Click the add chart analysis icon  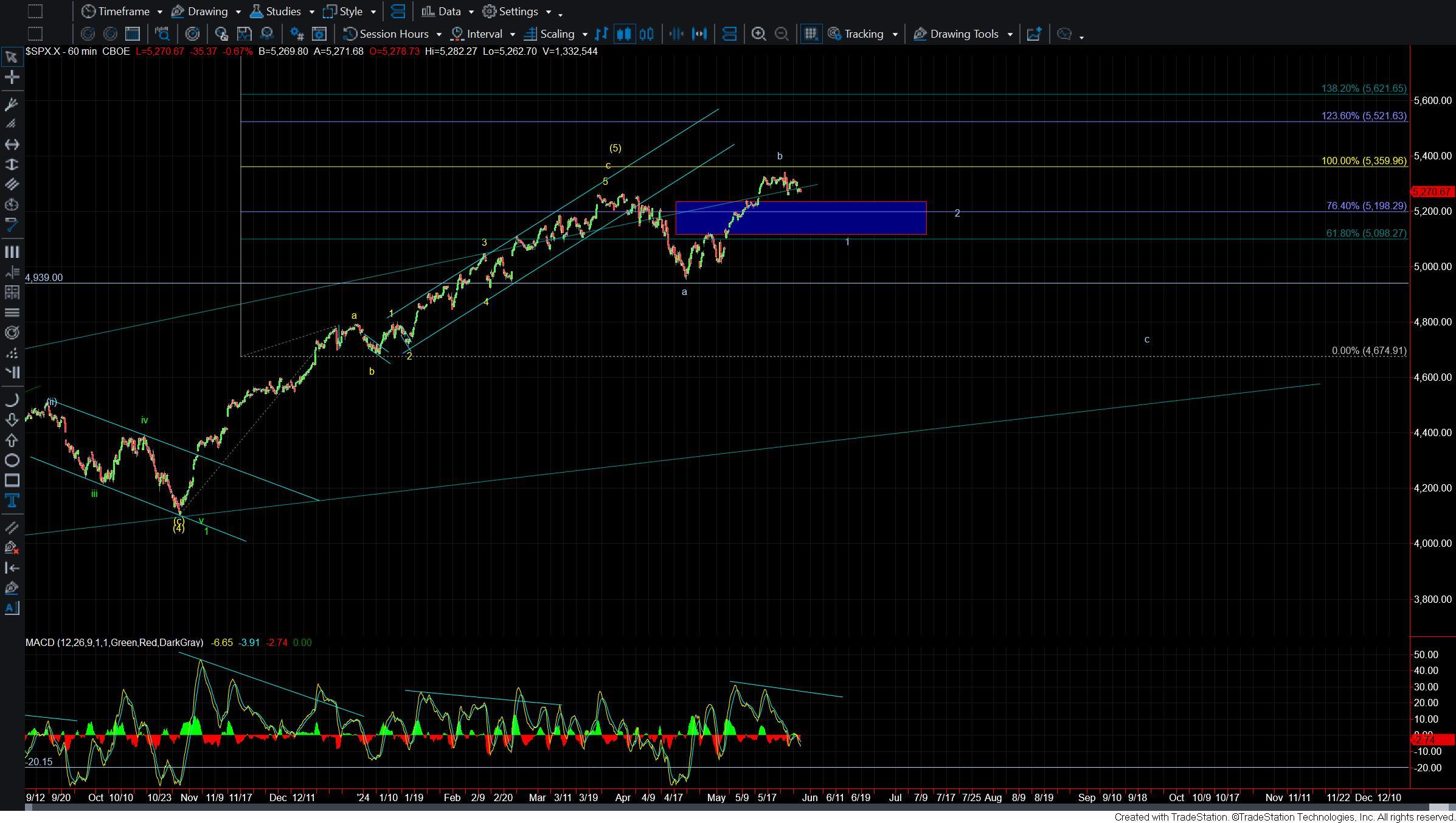[1034, 34]
